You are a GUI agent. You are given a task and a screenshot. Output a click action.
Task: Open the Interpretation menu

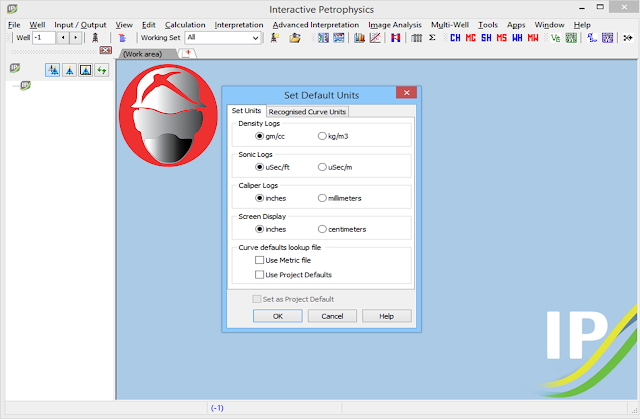tap(239, 25)
